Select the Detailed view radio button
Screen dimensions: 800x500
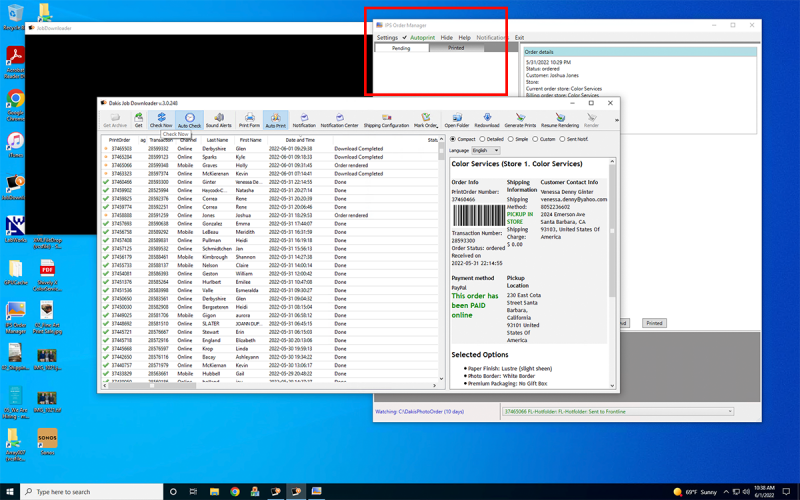(483, 140)
